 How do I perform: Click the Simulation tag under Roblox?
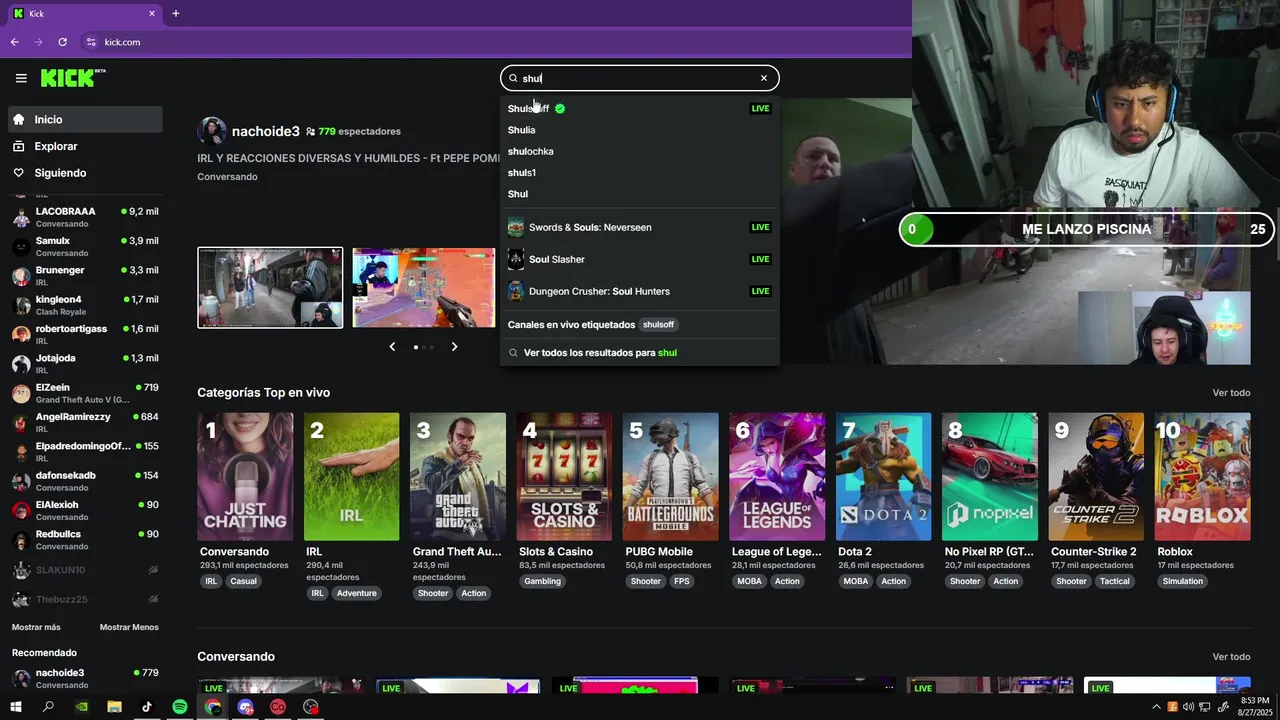click(1183, 581)
